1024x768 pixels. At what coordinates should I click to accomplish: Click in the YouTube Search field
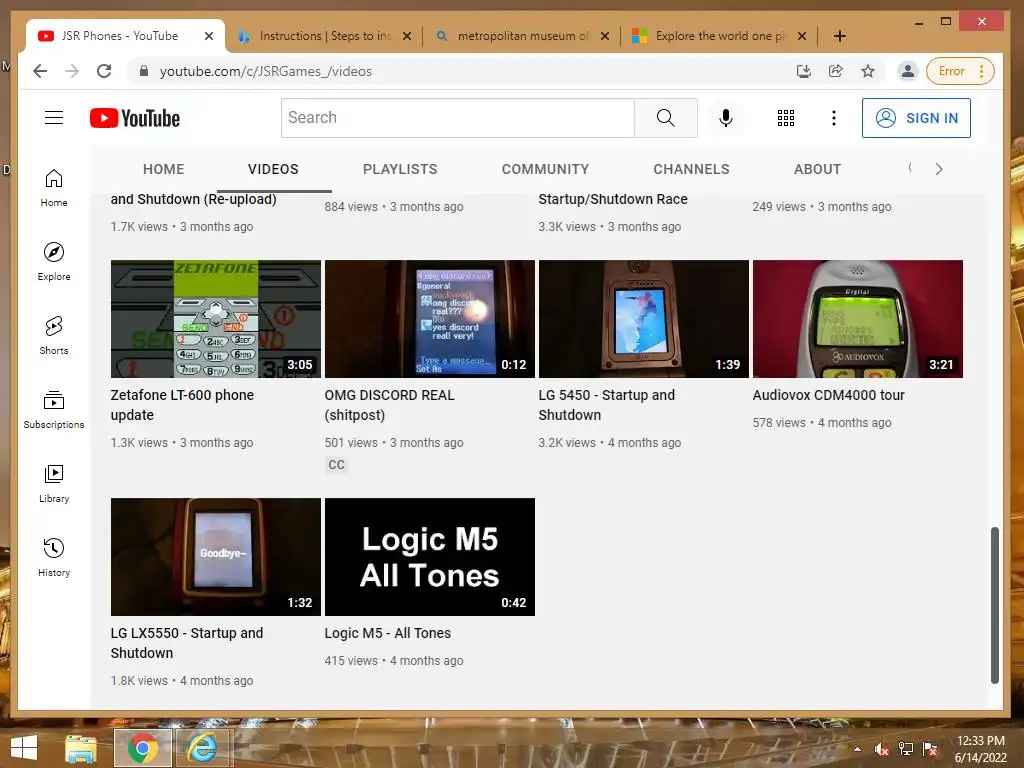tap(457, 118)
